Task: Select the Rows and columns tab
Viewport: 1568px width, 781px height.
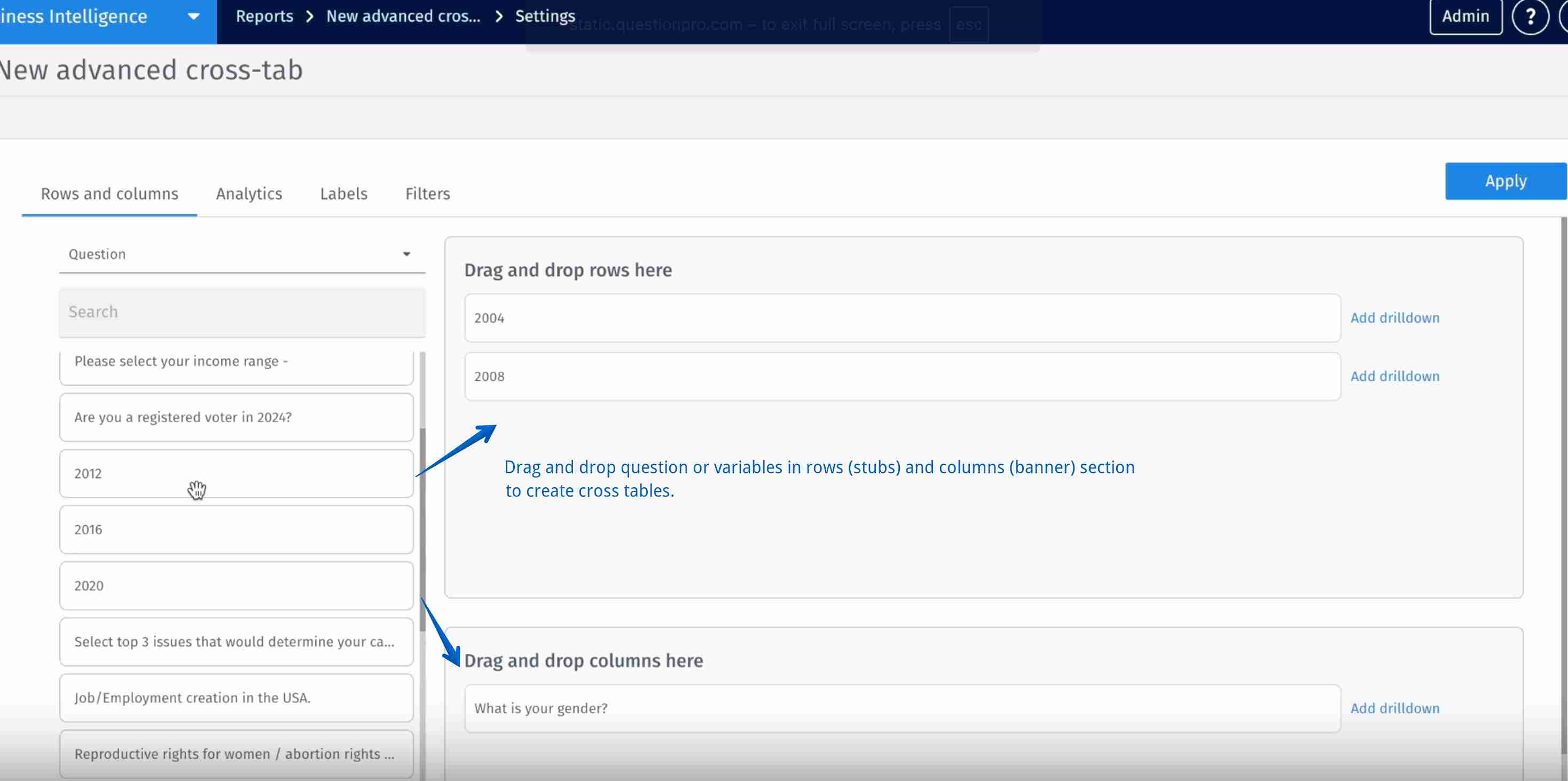Action: click(x=109, y=193)
